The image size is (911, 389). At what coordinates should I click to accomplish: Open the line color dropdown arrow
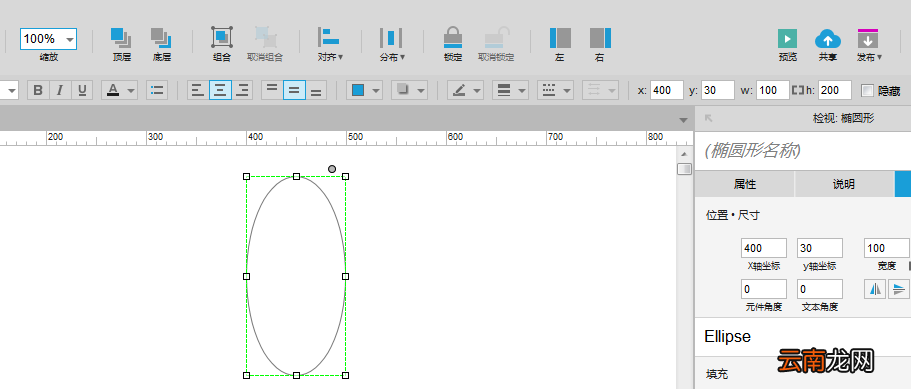478,91
